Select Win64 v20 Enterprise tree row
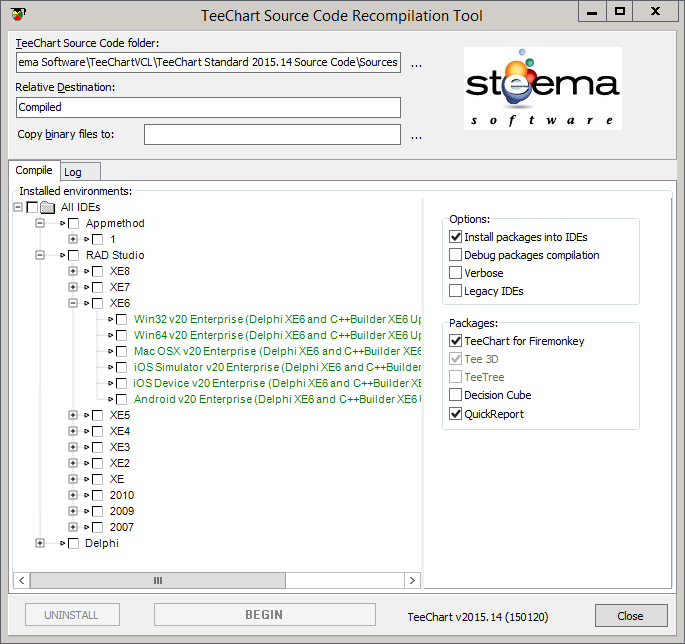Image resolution: width=685 pixels, height=644 pixels. click(x=277, y=335)
